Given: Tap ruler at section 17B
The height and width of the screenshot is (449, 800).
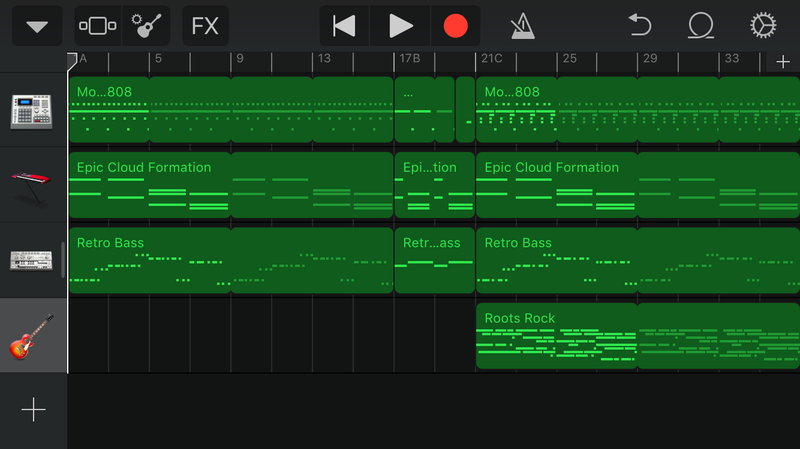Looking at the screenshot, I should [x=410, y=59].
